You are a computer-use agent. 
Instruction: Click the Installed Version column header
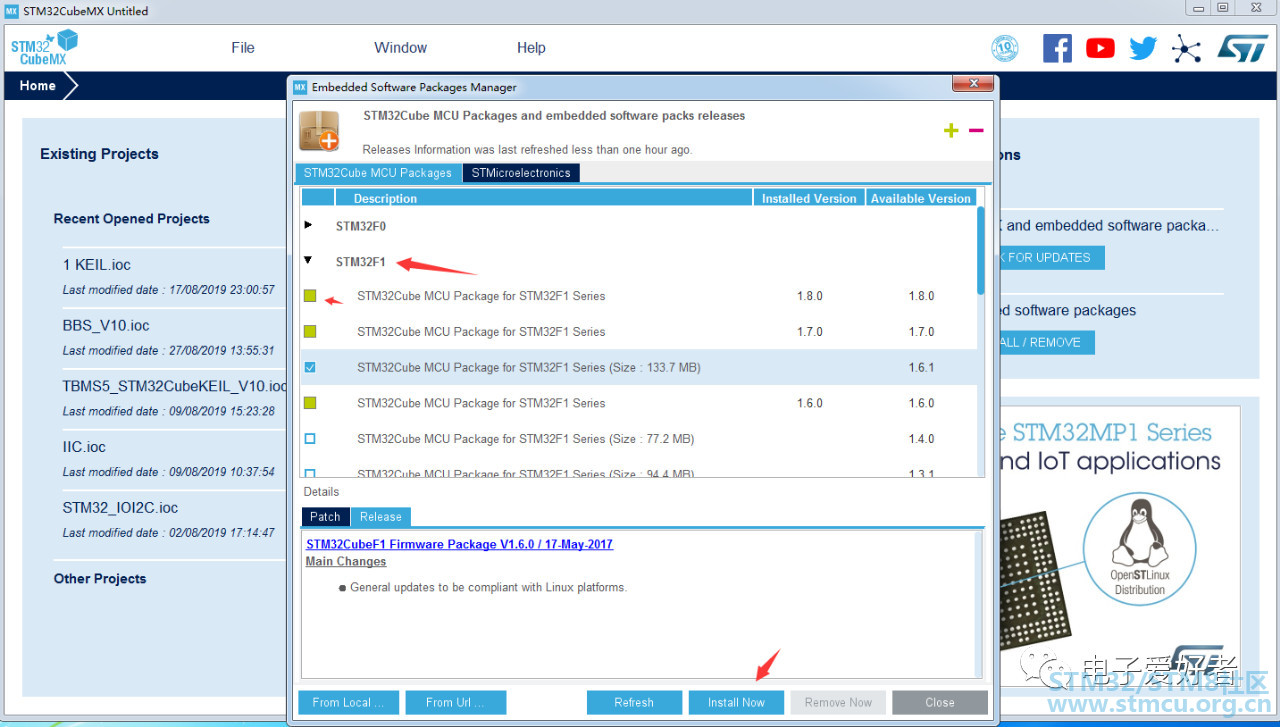tap(809, 198)
